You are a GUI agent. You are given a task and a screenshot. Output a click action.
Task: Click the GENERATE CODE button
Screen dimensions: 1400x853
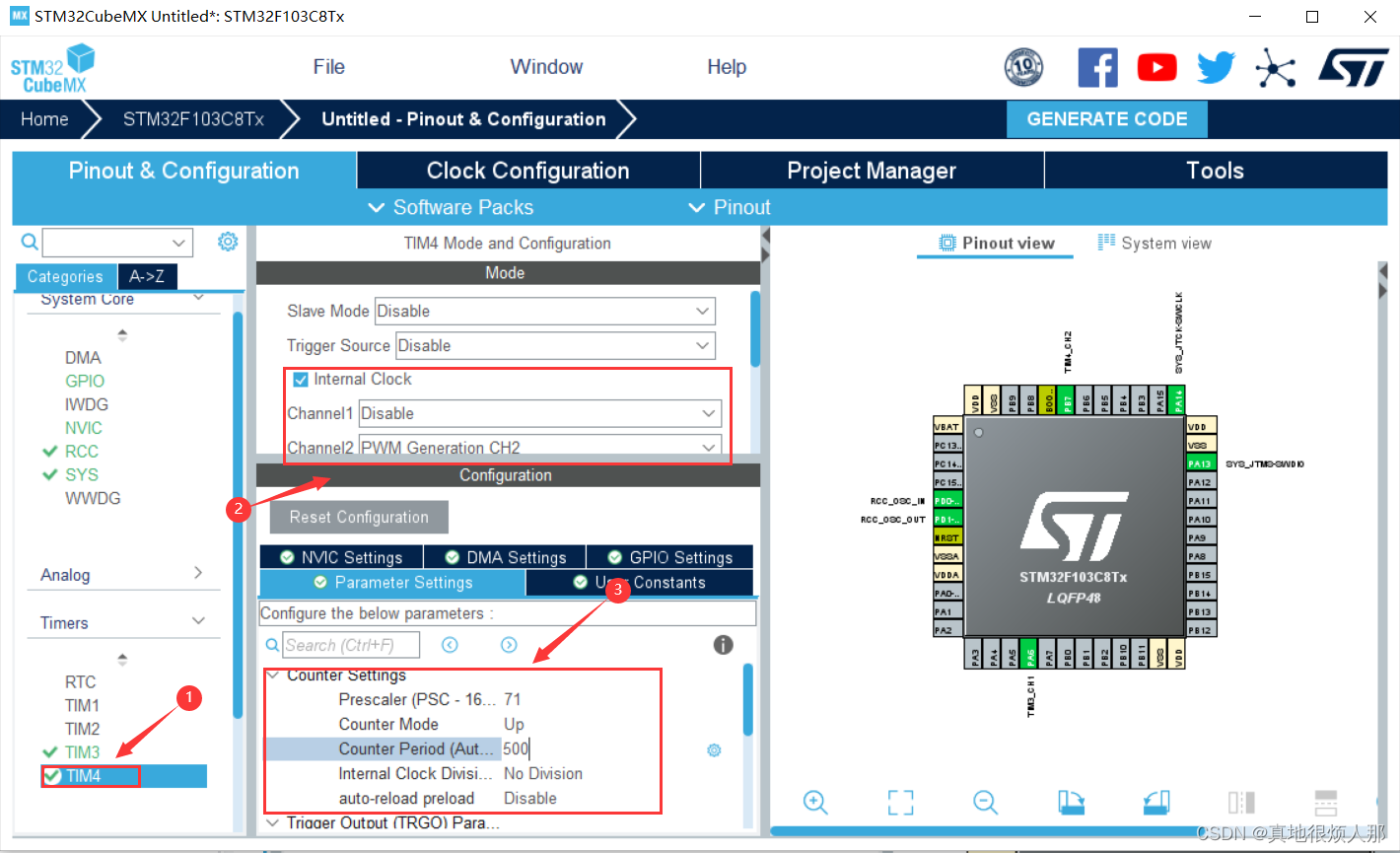tap(1106, 118)
